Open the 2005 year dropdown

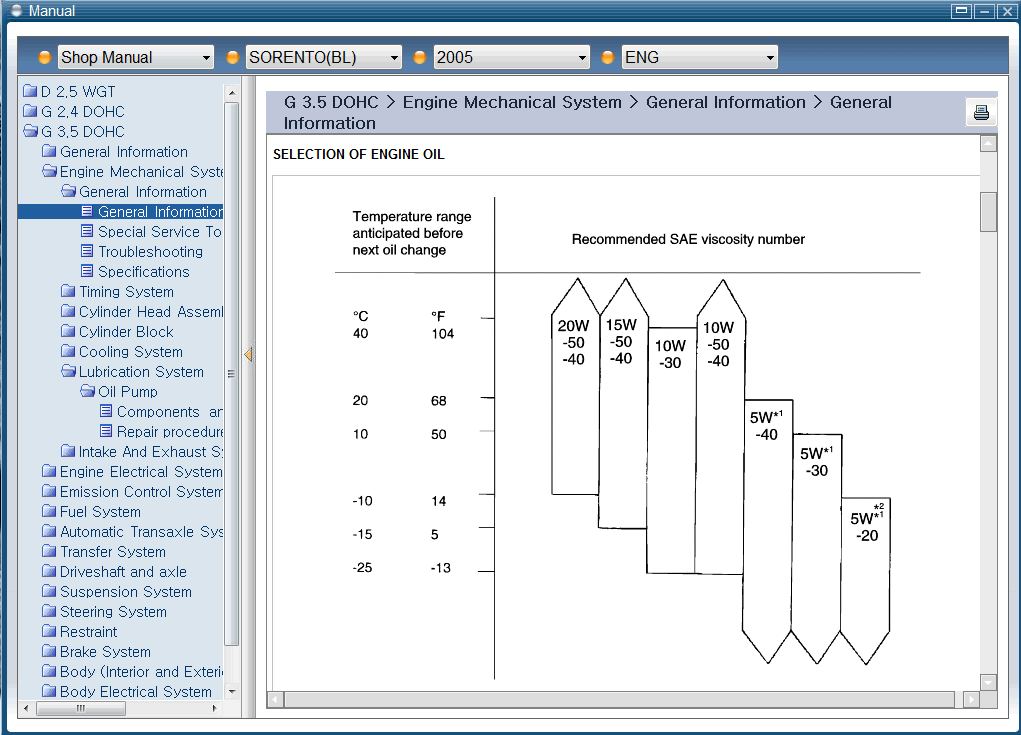coord(512,58)
